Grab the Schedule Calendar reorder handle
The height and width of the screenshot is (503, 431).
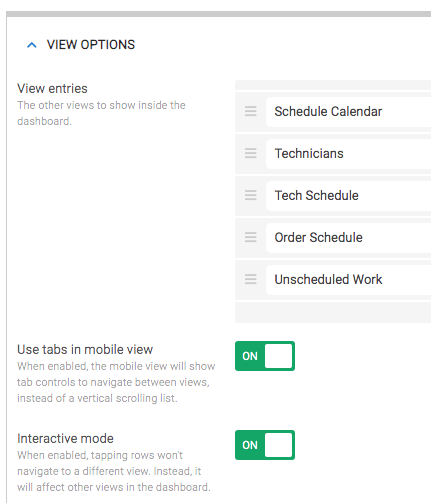tap(251, 111)
